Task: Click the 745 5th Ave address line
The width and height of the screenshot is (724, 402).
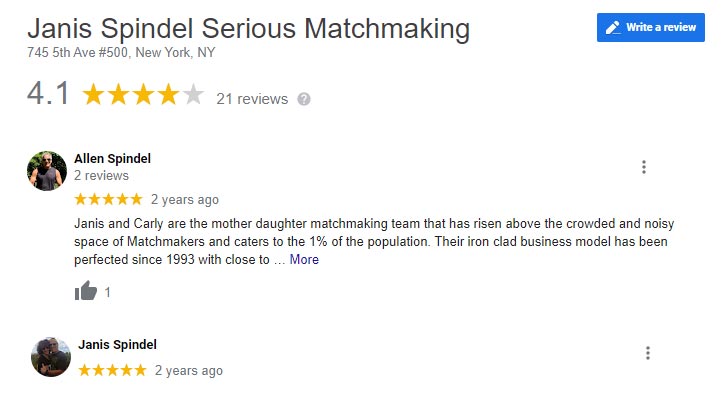Action: point(121,53)
